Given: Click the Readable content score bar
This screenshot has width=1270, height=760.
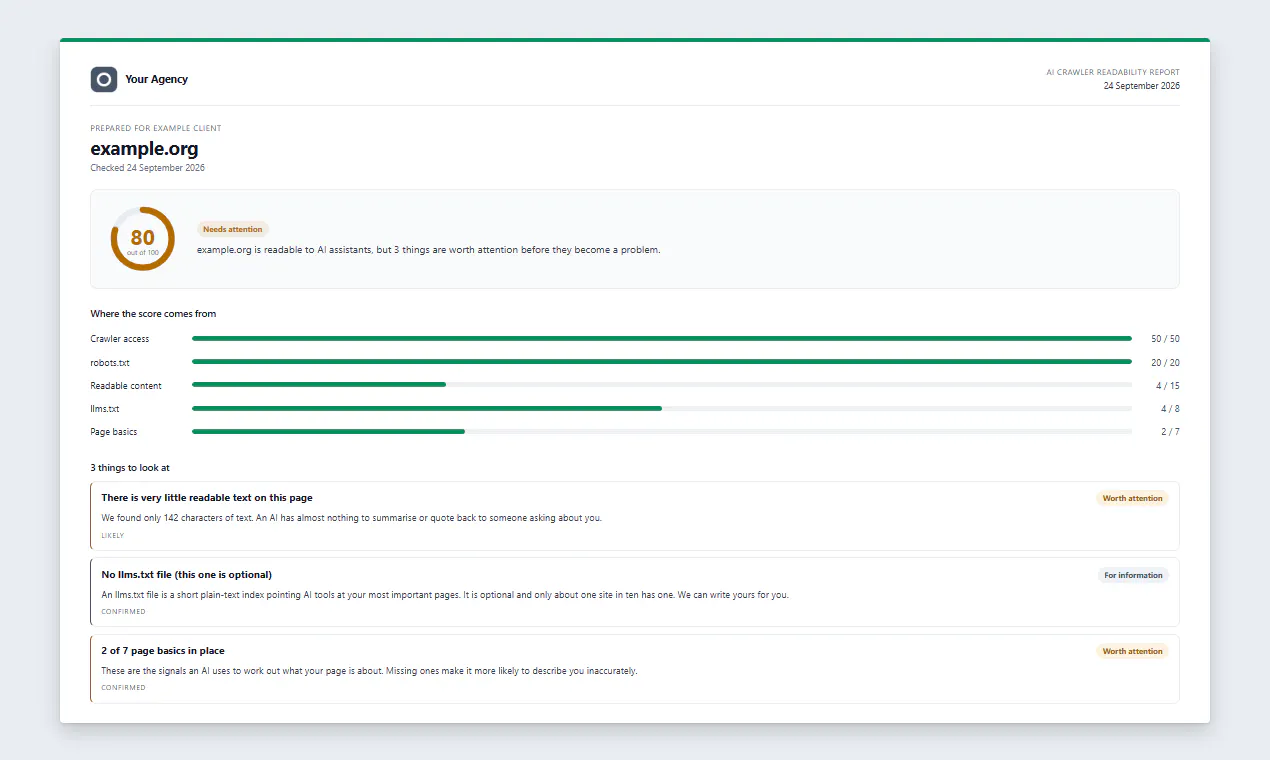Looking at the screenshot, I should click(662, 385).
